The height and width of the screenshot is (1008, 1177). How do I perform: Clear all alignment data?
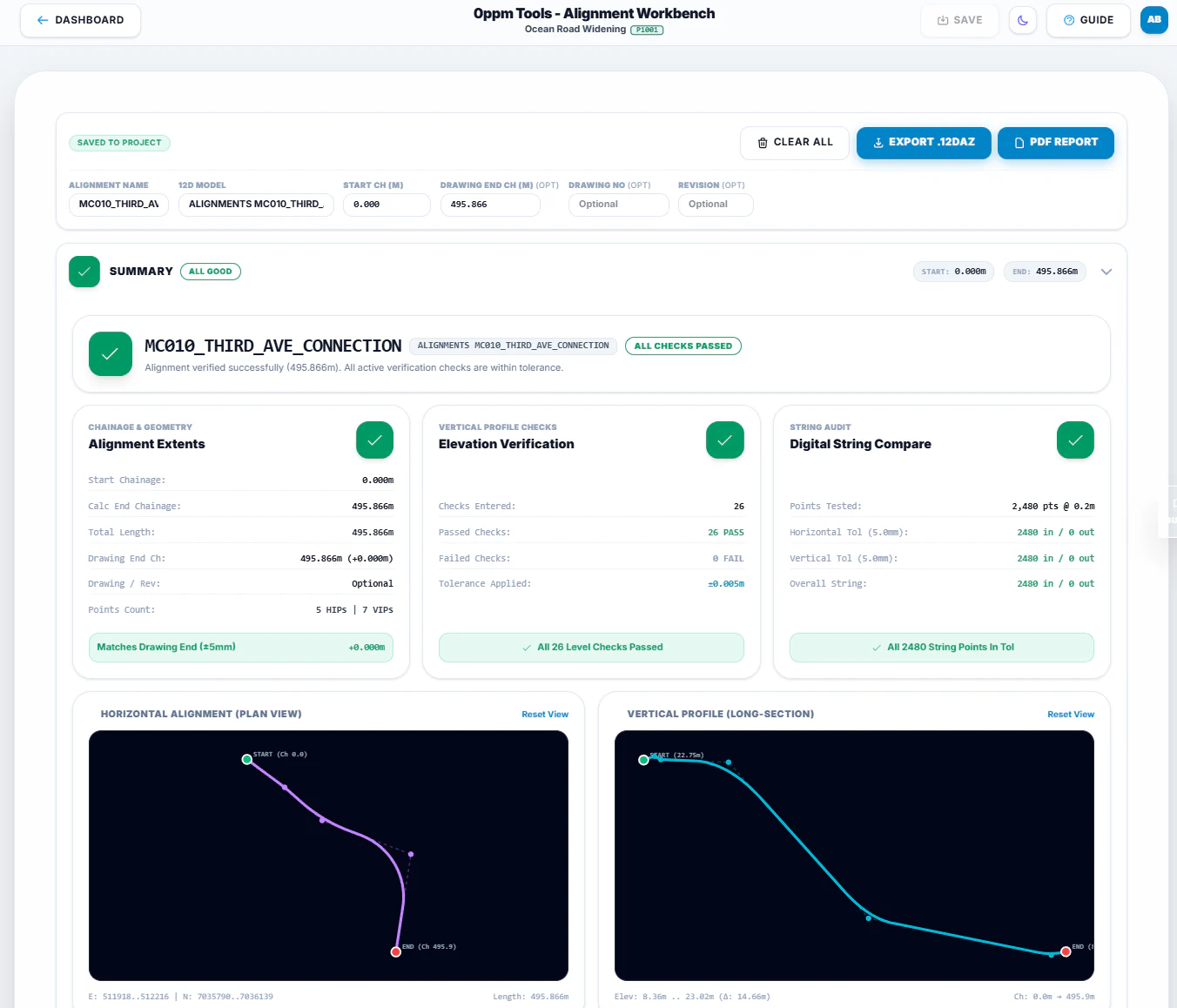[795, 143]
